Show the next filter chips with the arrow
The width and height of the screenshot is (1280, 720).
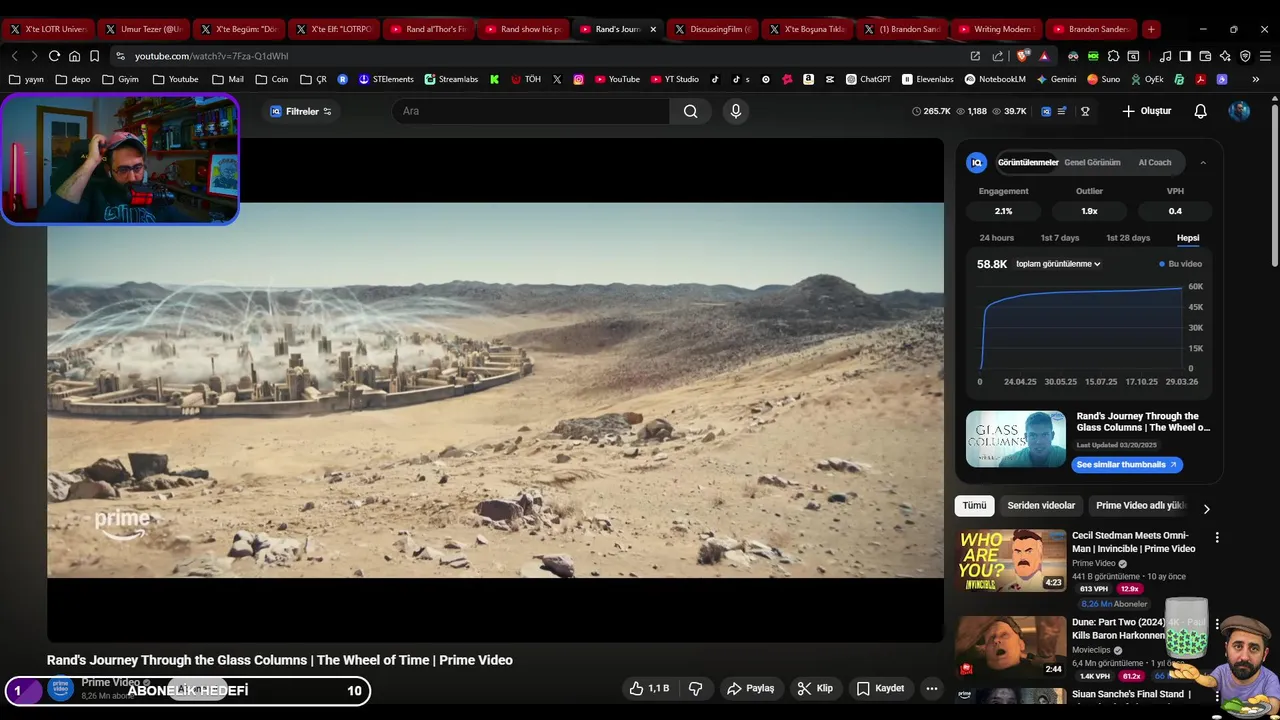click(x=1206, y=508)
